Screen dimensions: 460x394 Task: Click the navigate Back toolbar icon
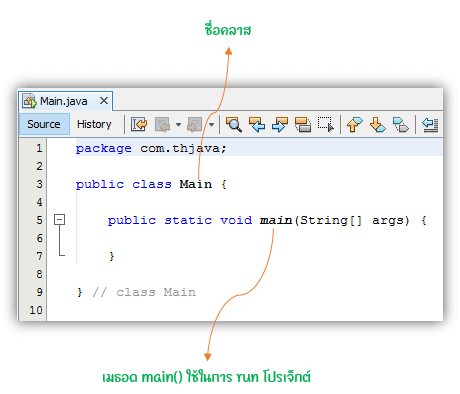pyautogui.click(x=162, y=124)
